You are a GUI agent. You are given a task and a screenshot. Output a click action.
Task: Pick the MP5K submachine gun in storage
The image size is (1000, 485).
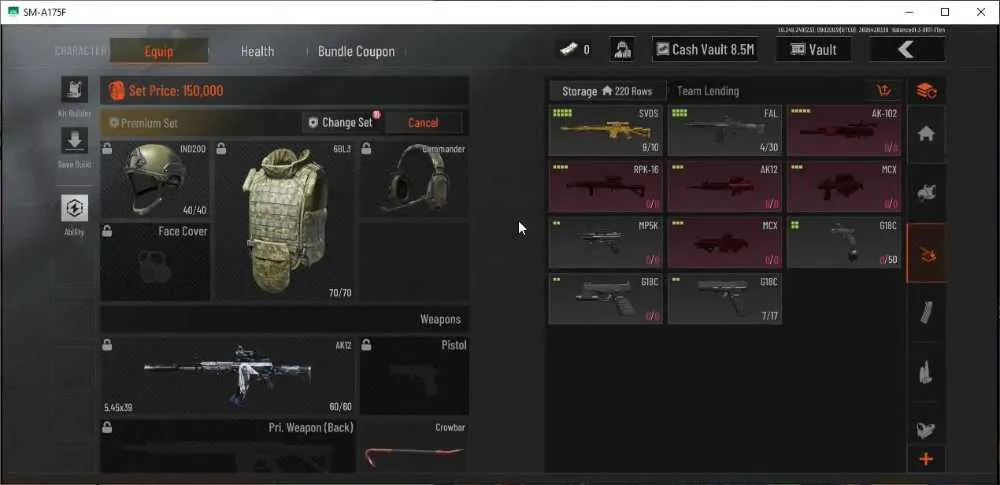tap(605, 242)
